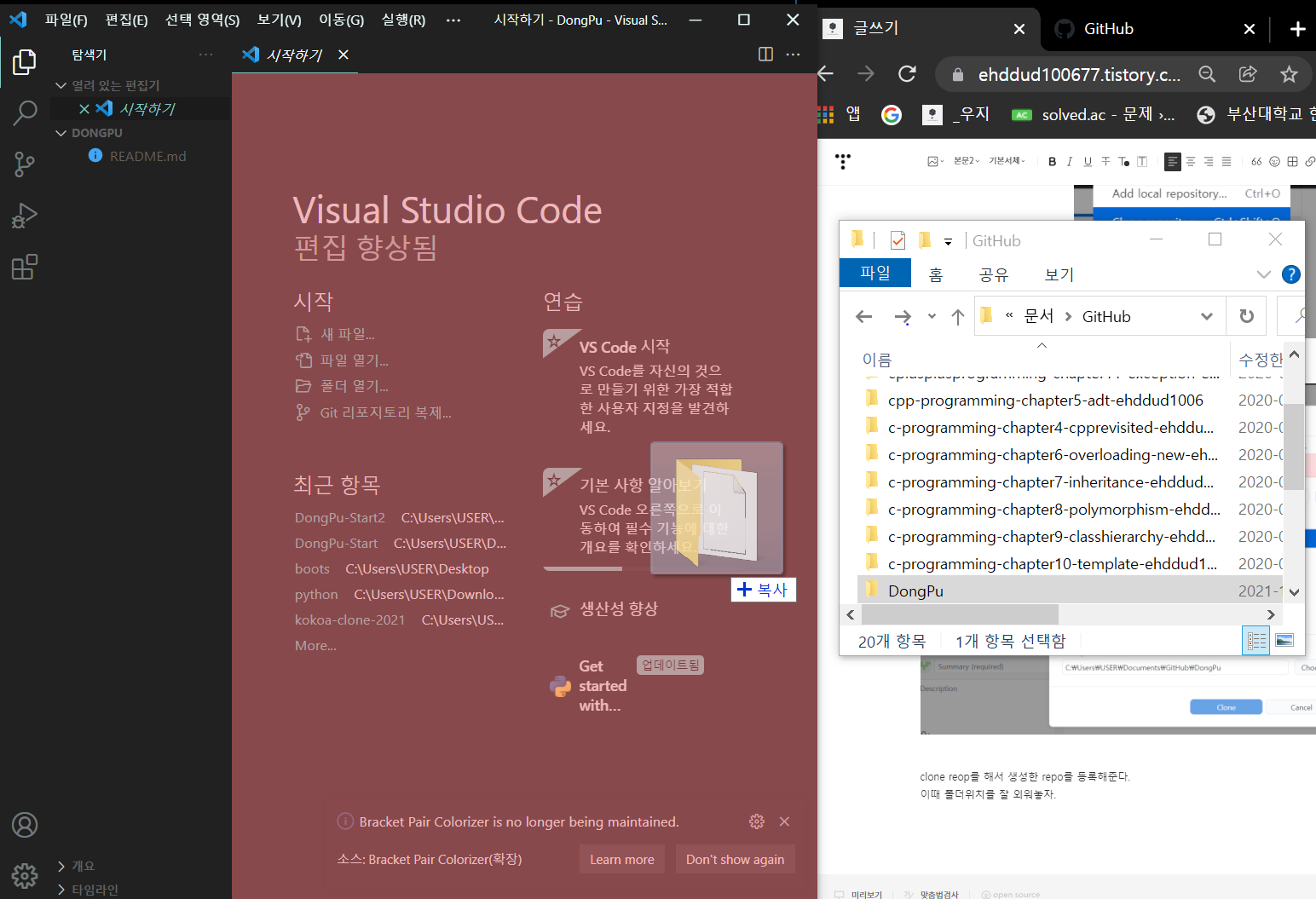
Task: Open the 기본서체 font dropdown
Action: click(1007, 161)
